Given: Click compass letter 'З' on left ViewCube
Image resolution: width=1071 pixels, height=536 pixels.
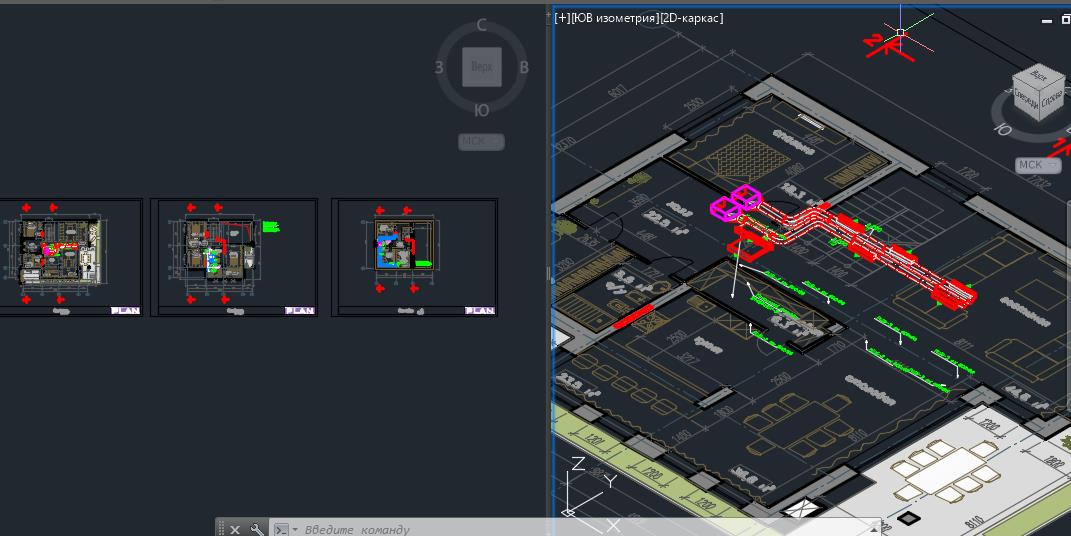Looking at the screenshot, I should (439, 68).
